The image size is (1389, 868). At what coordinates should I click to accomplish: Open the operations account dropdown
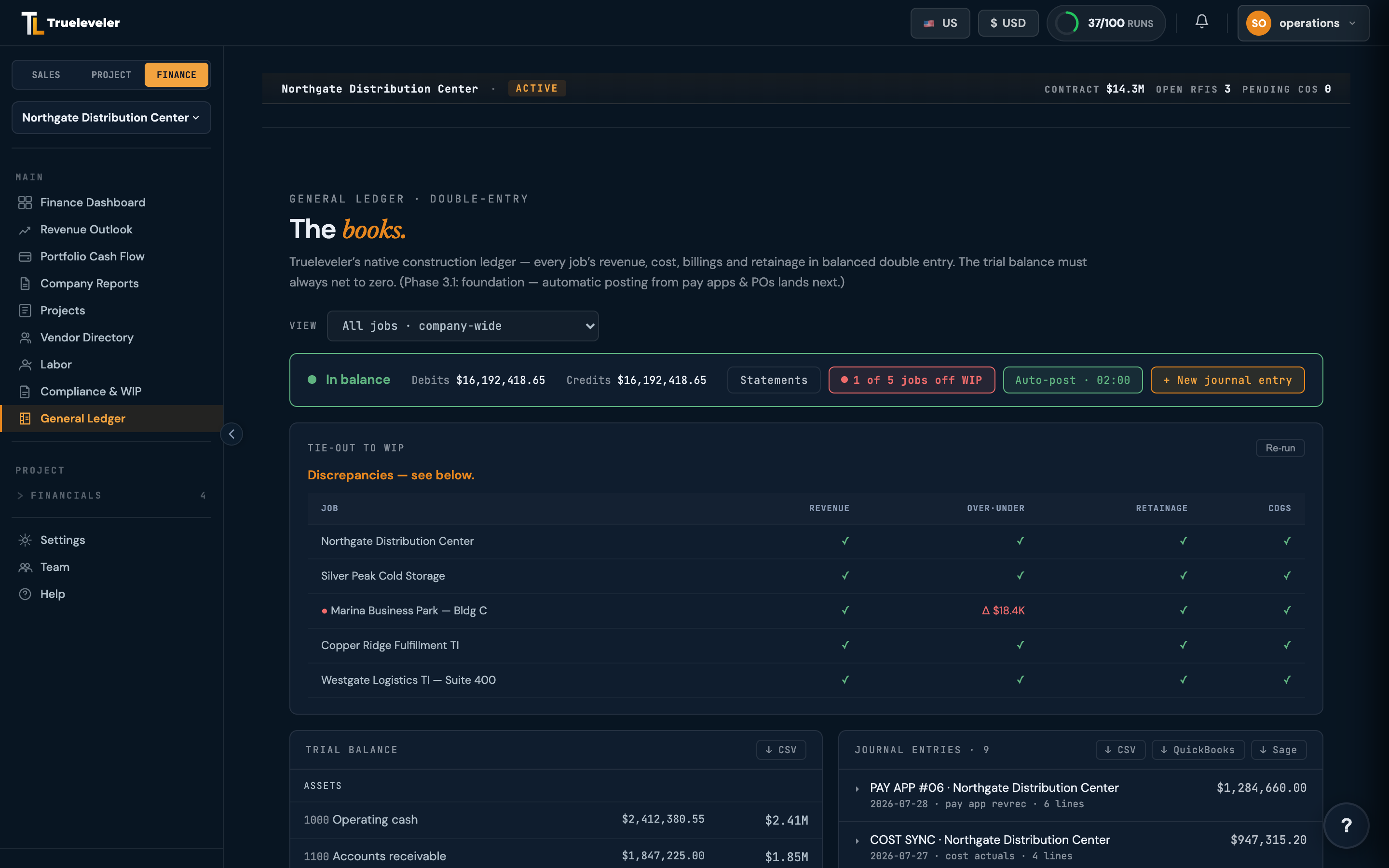pos(1303,23)
